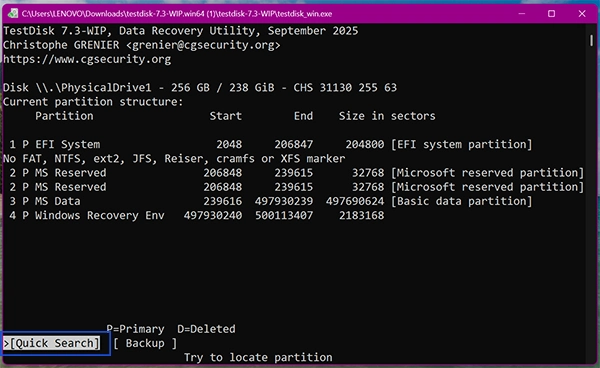Minimize the TestDisk console window
The width and height of the screenshot is (600, 368).
[521, 14]
